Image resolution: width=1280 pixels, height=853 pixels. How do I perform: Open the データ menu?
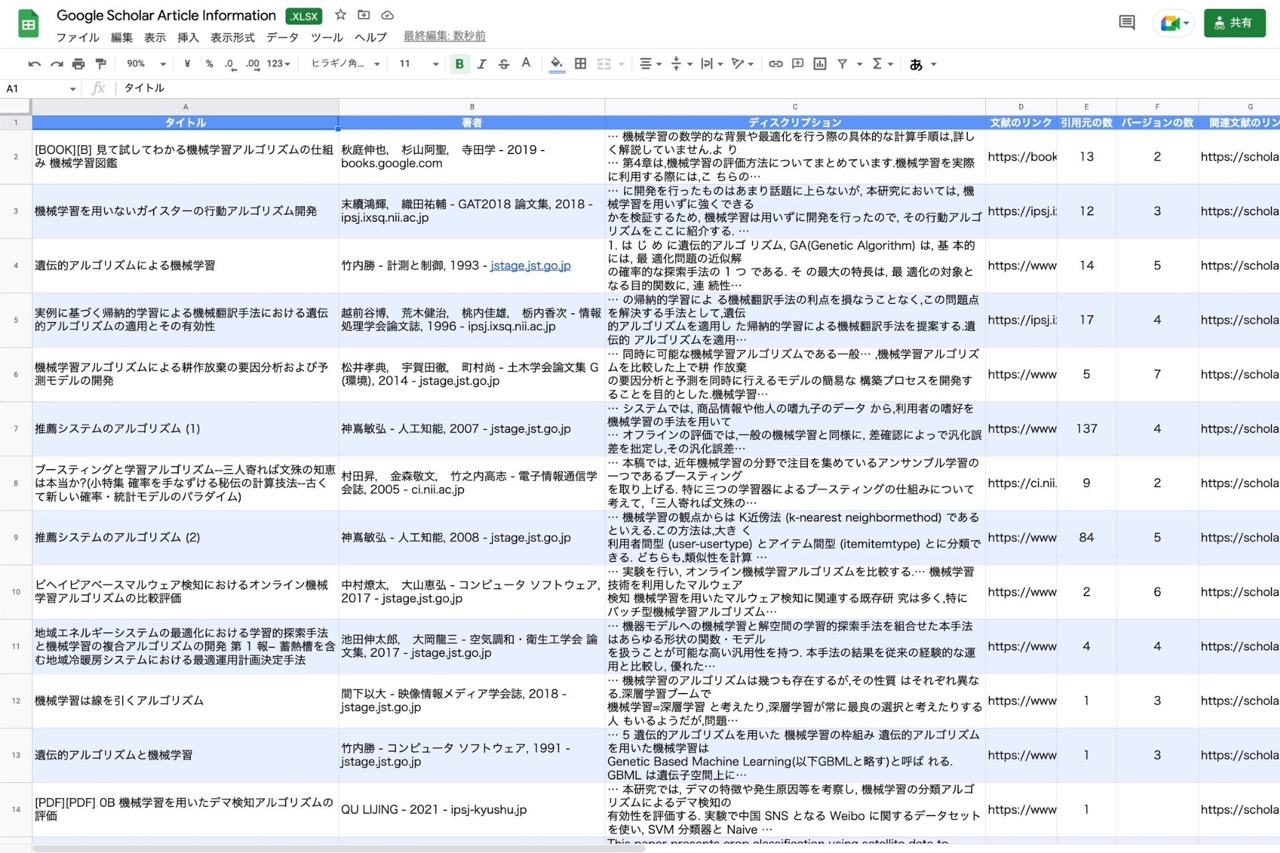(282, 37)
